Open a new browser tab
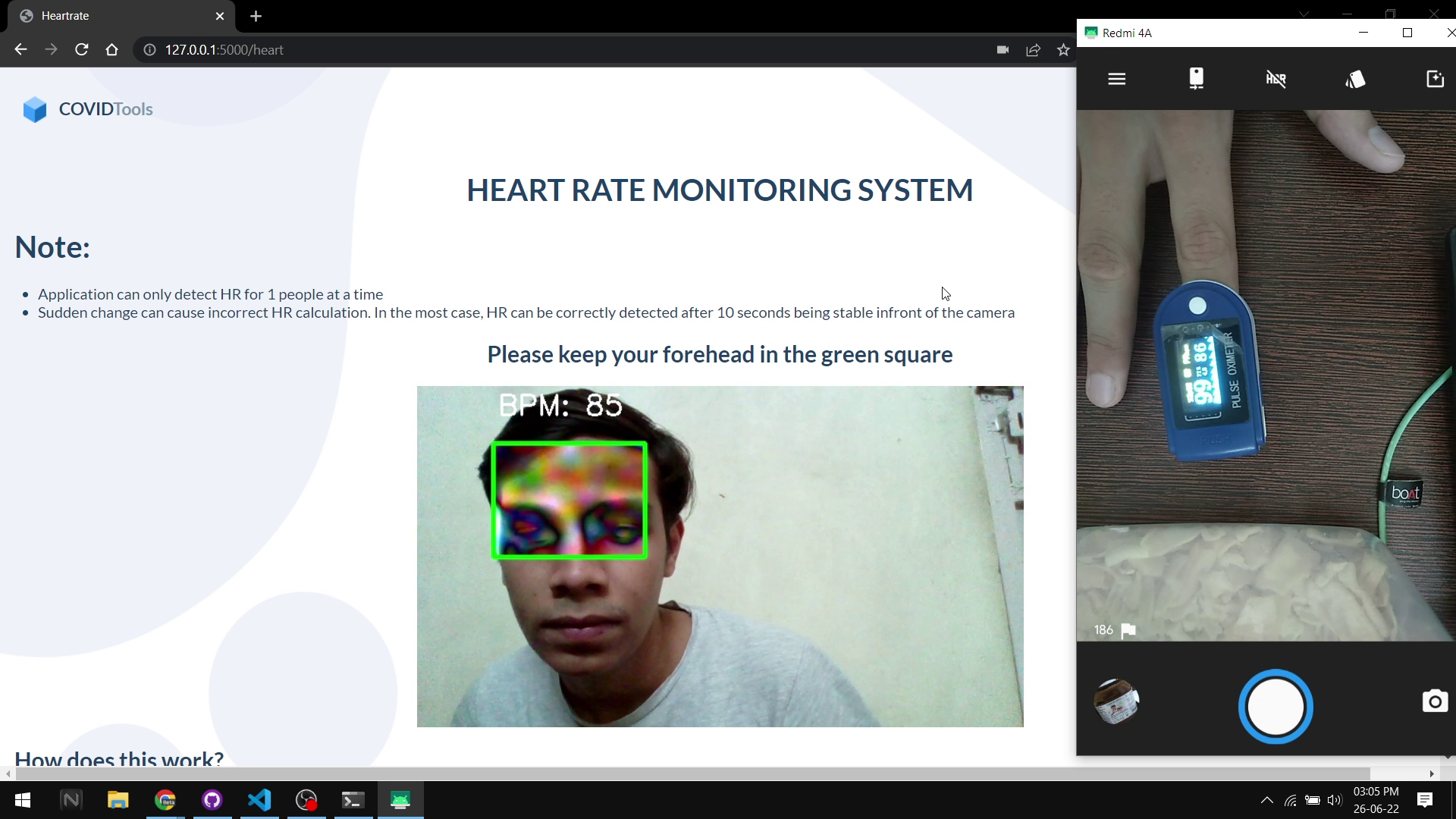This screenshot has height=819, width=1456. click(x=256, y=16)
